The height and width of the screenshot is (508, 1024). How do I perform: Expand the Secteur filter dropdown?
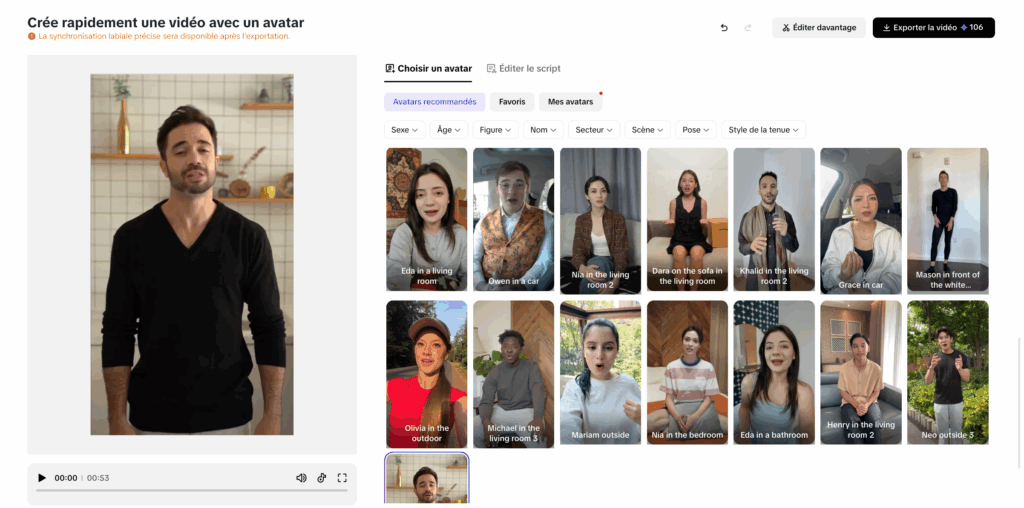point(594,130)
